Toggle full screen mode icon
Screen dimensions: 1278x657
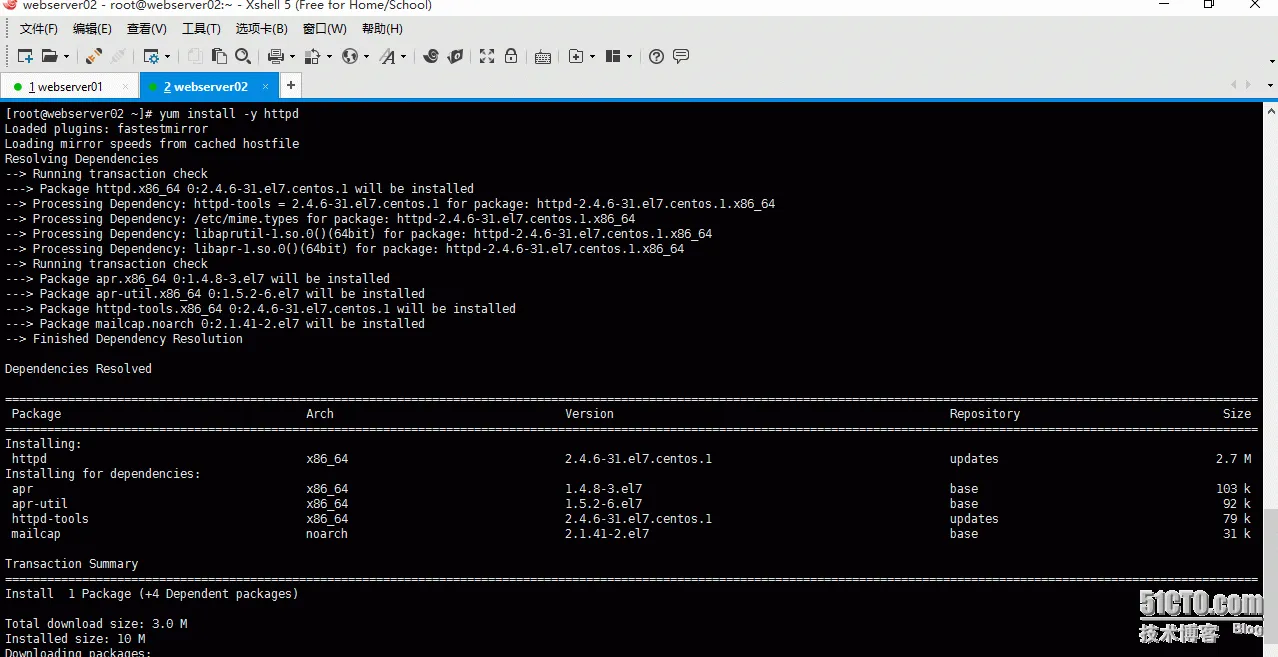[487, 56]
